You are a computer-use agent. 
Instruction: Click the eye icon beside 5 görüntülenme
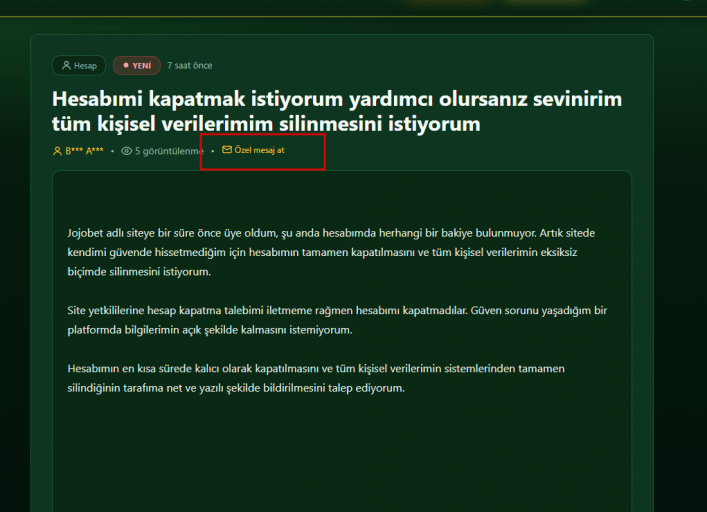click(127, 151)
